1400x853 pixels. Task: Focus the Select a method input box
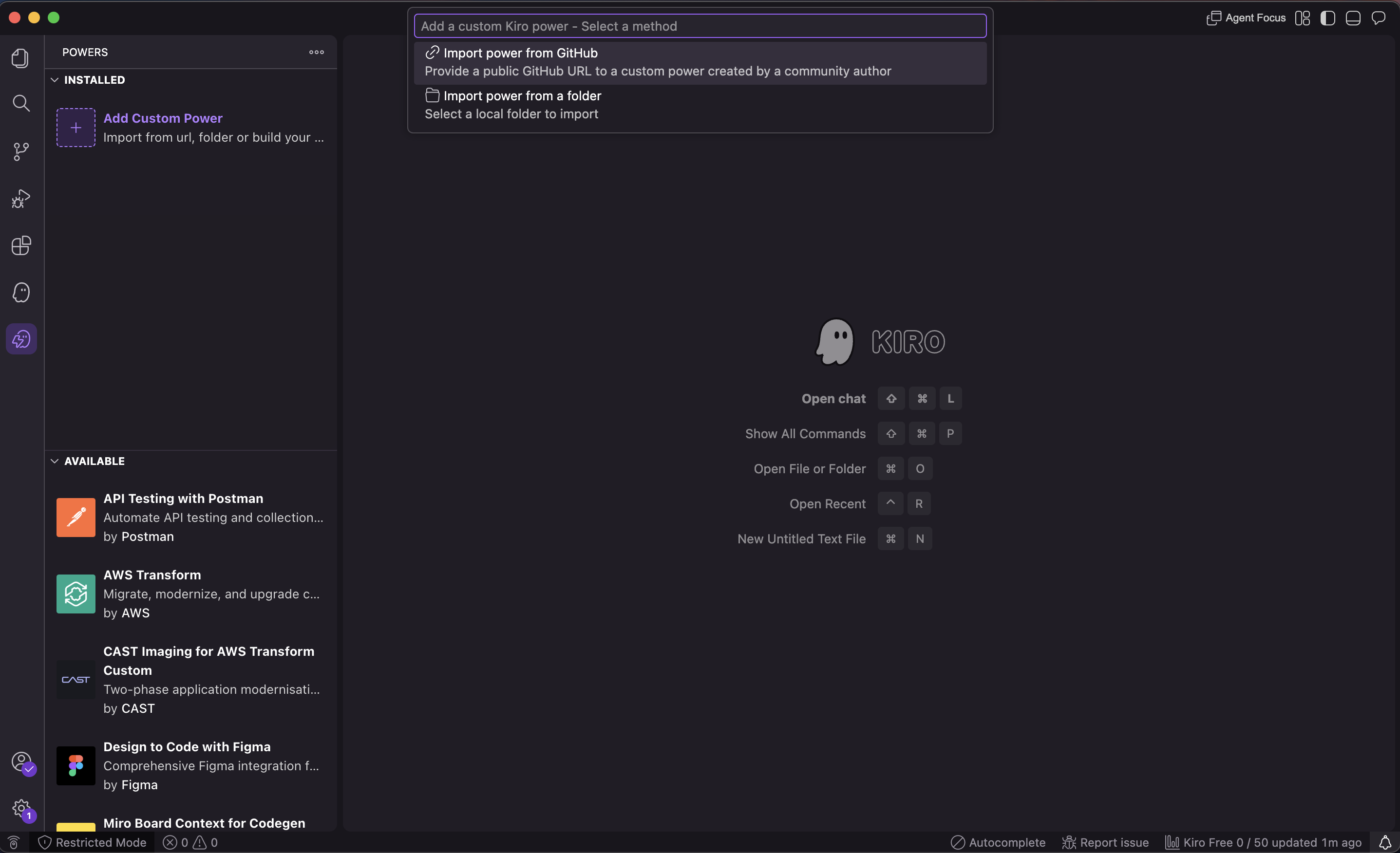[700, 26]
